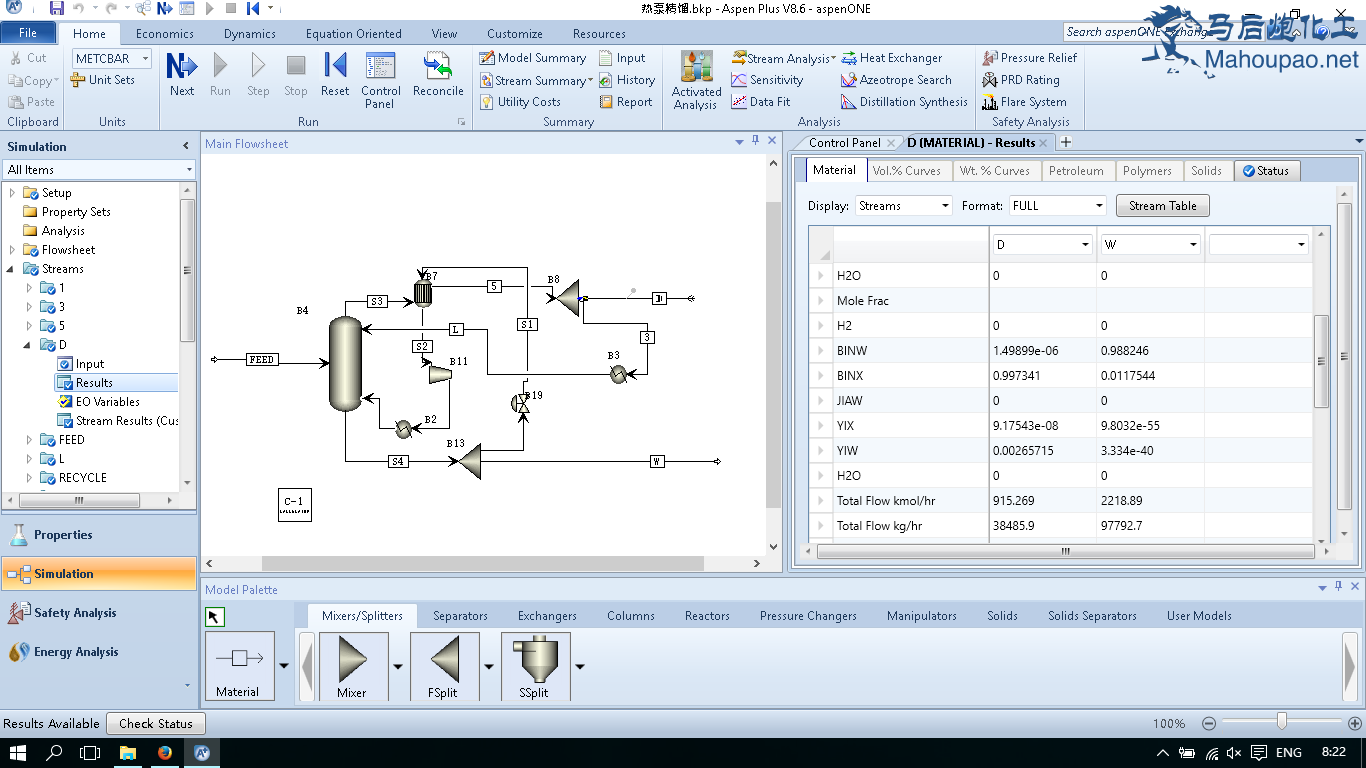
Task: Switch to the Economics ribbon tab
Action: tap(165, 33)
